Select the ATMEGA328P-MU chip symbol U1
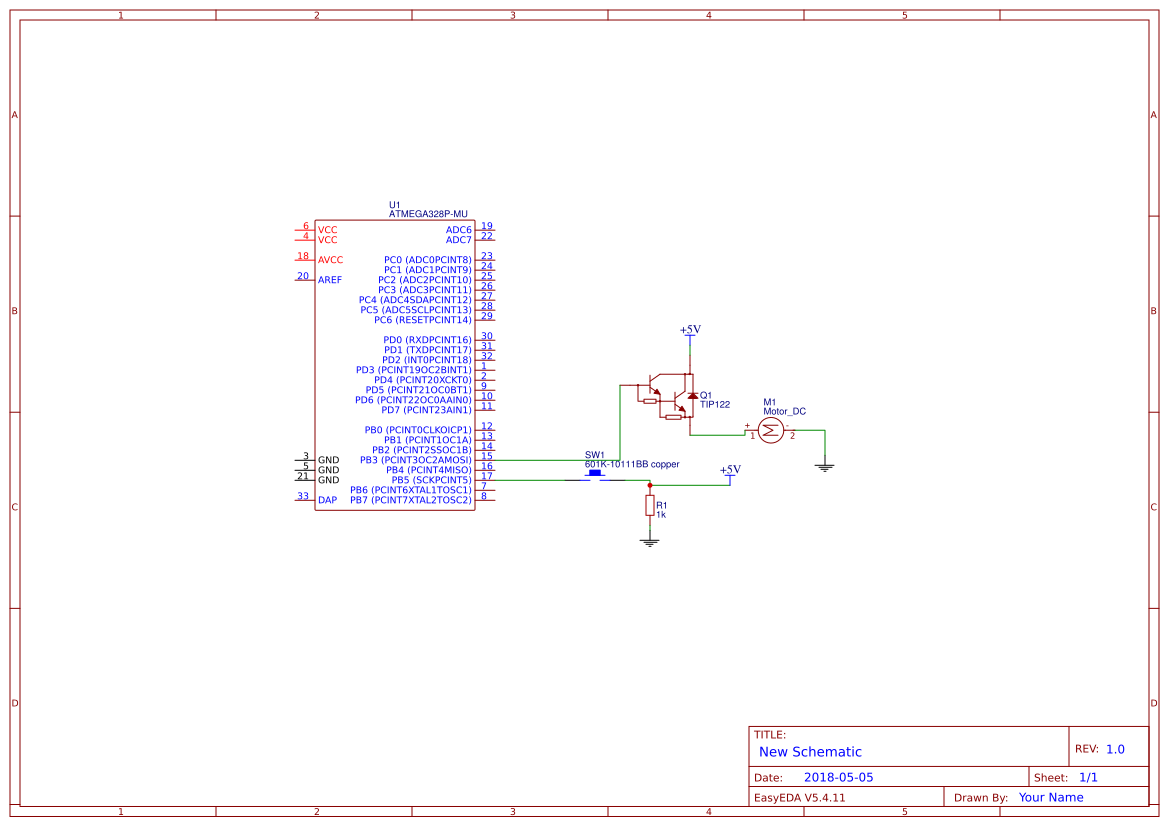Screen dimensions: 1169x827 (395, 360)
